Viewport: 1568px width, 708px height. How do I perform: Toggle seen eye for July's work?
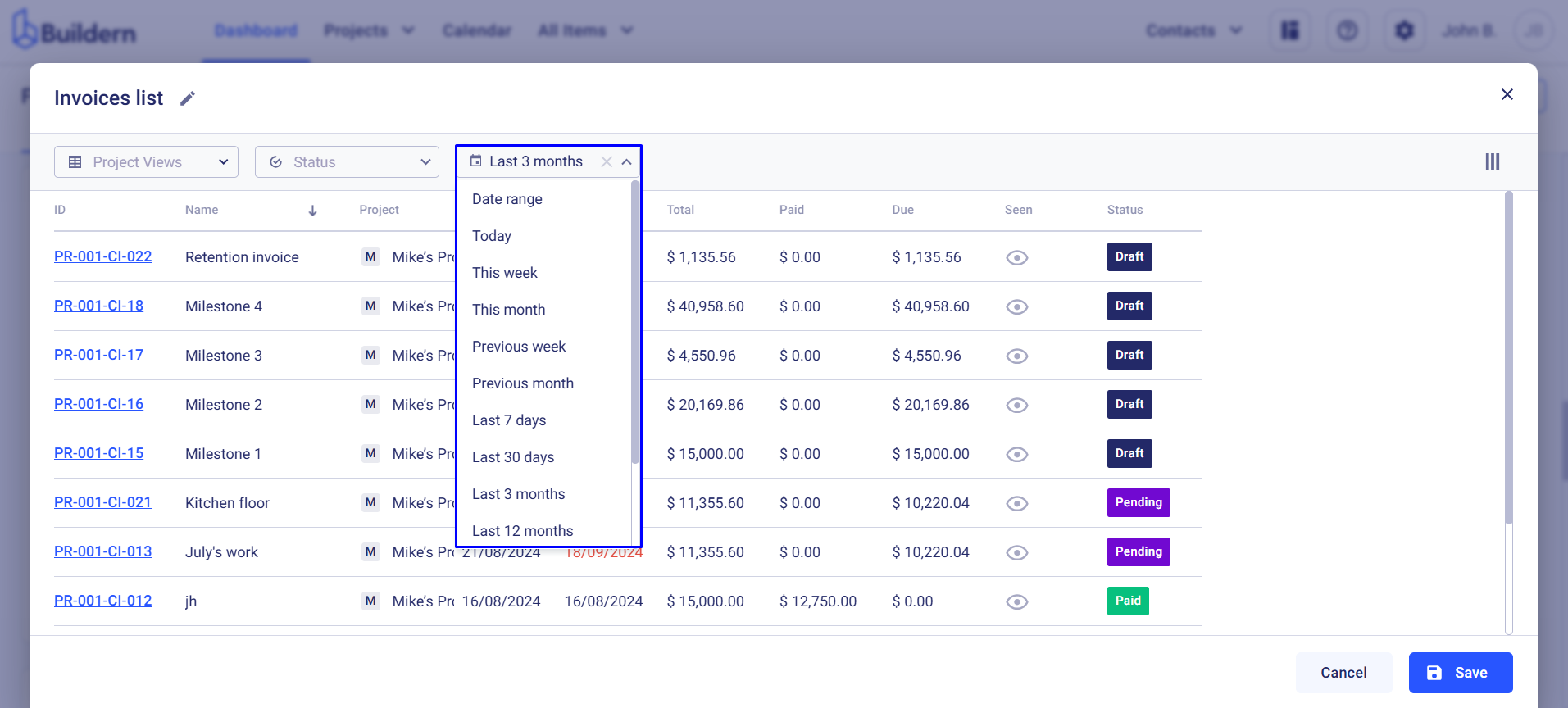[x=1017, y=552]
